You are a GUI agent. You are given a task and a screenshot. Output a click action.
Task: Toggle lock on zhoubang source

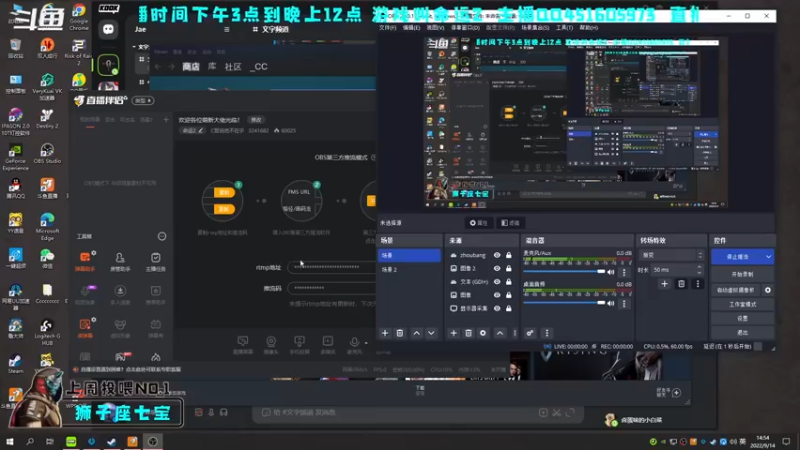(509, 255)
